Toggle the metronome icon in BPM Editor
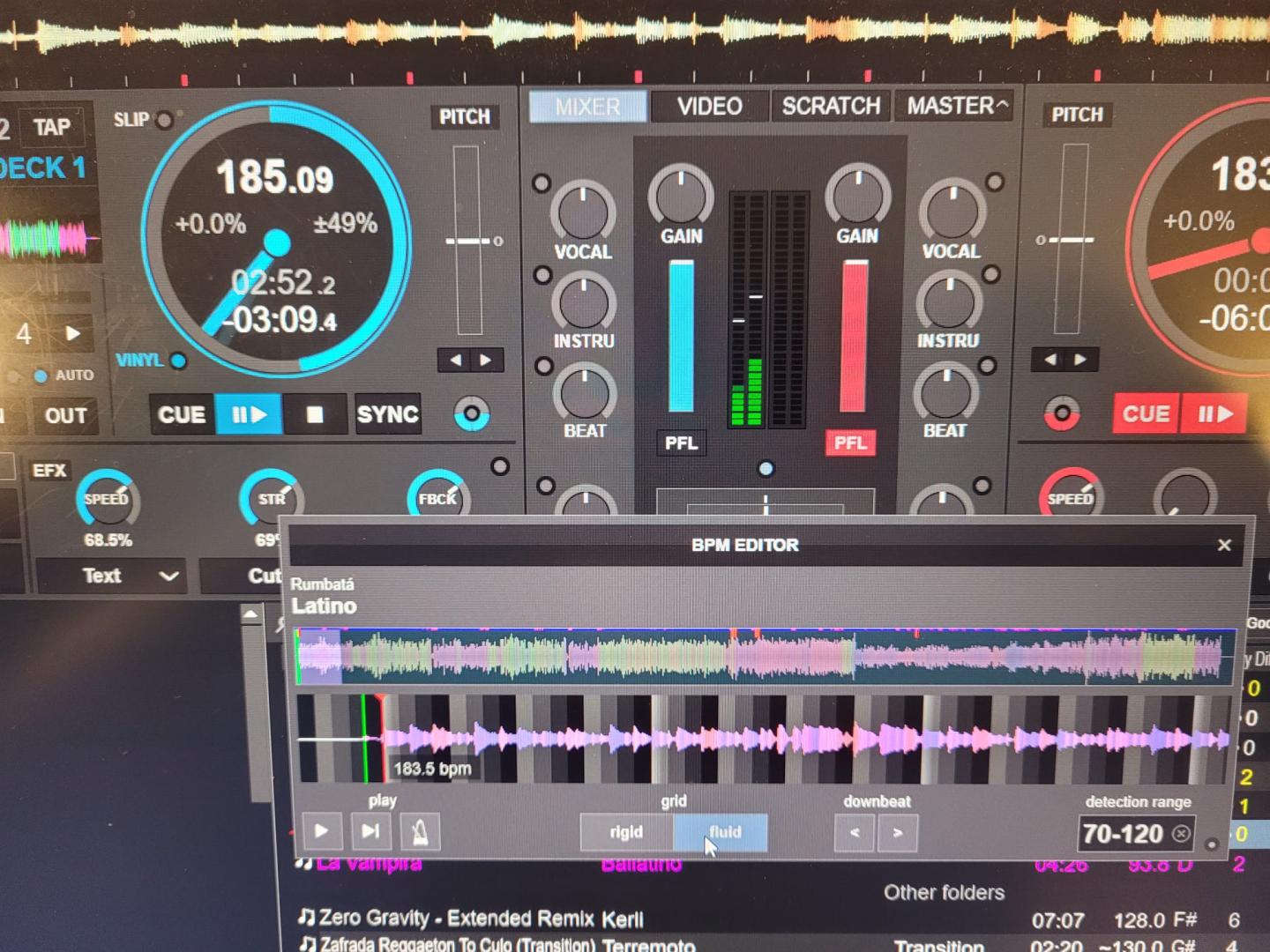The height and width of the screenshot is (952, 1270). [421, 831]
